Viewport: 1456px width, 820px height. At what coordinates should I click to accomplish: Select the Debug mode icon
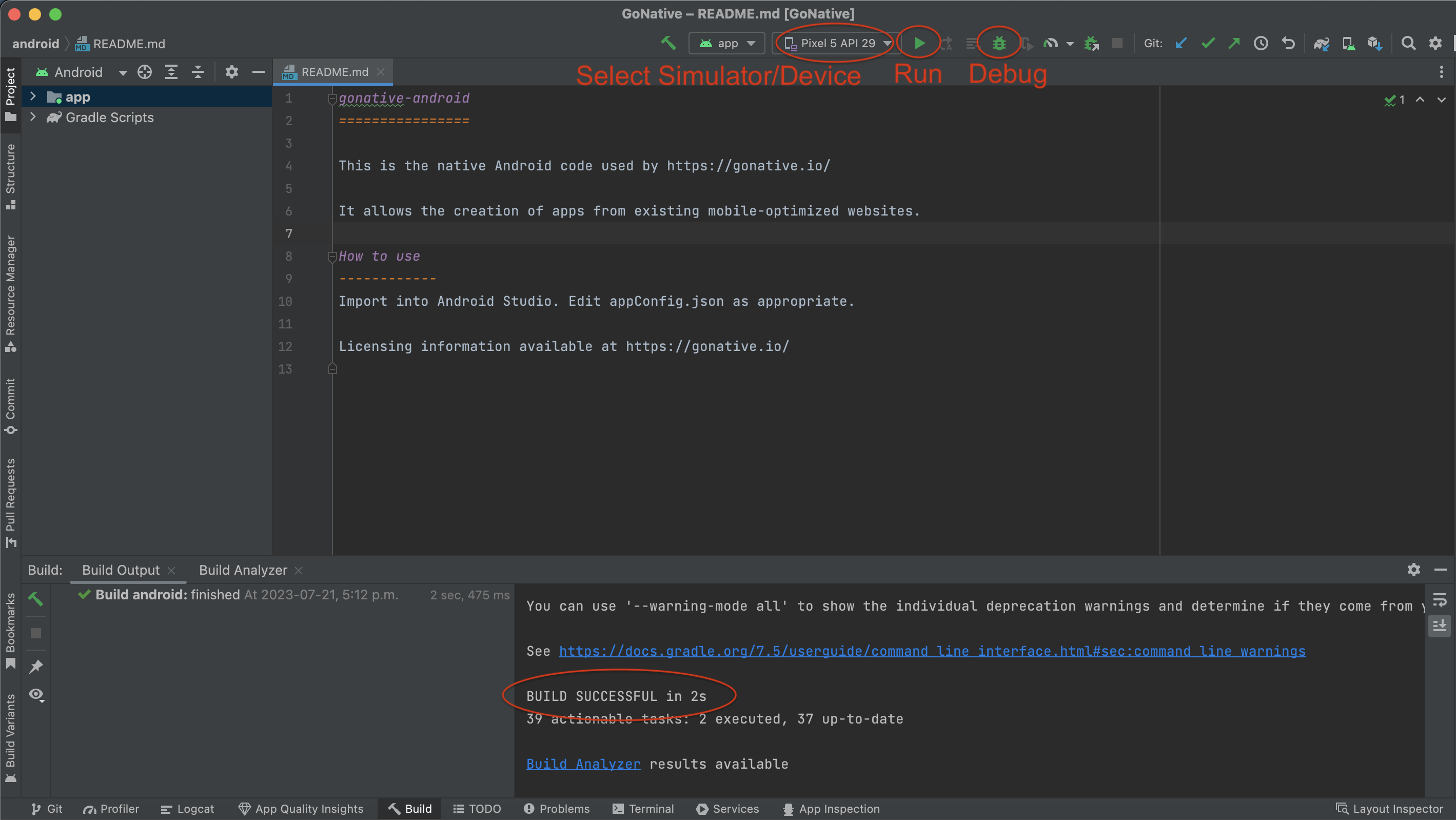click(x=998, y=43)
